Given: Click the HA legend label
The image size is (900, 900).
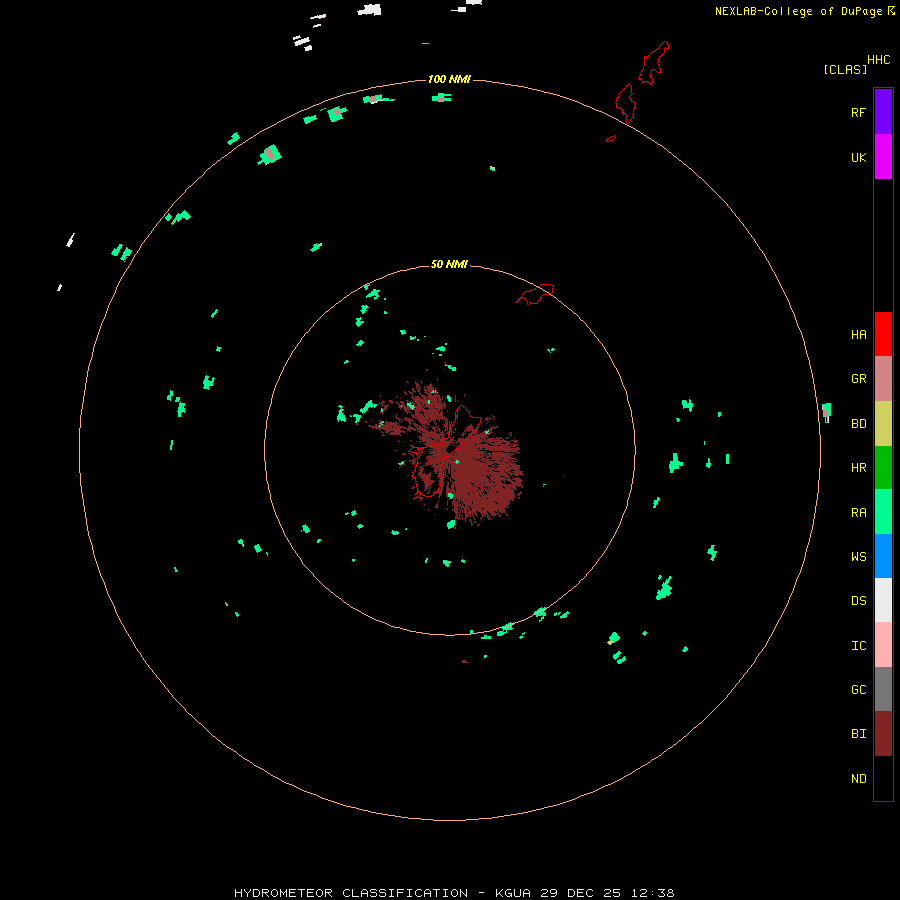Looking at the screenshot, I should 858,334.
